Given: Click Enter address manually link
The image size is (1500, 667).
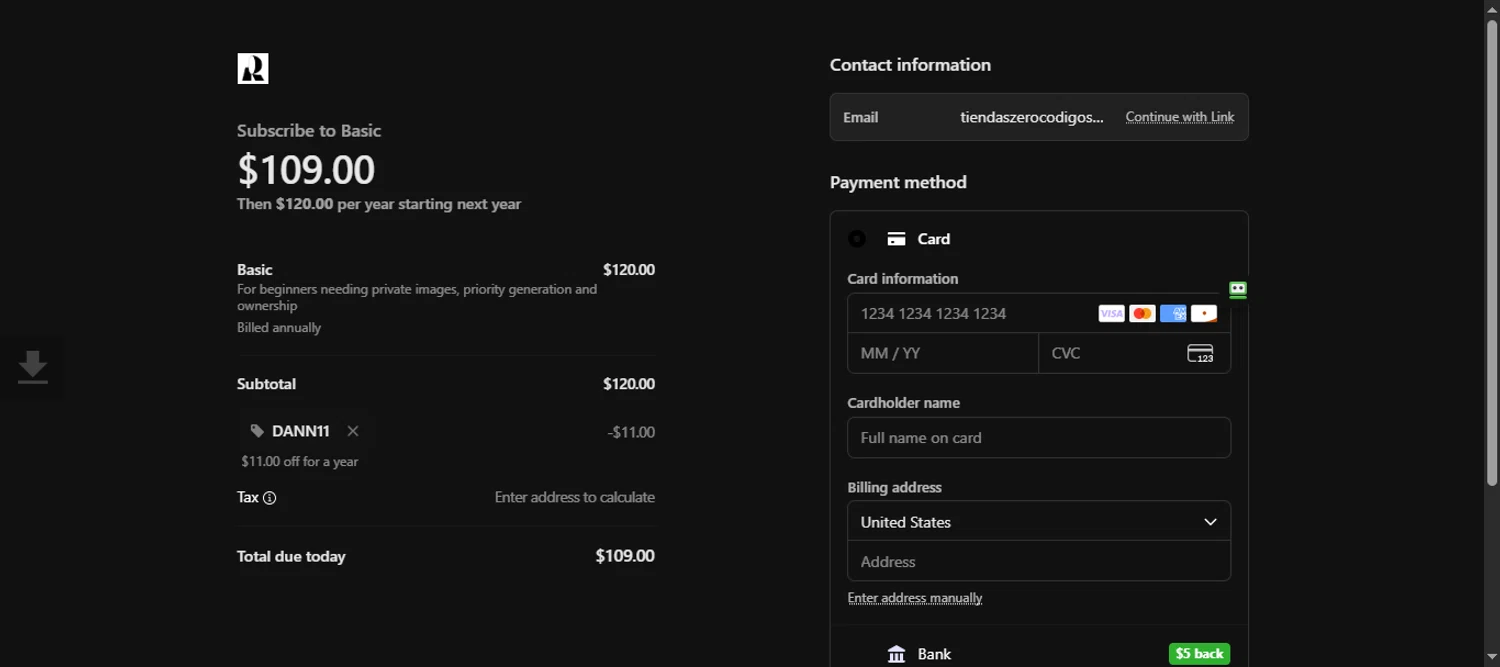Looking at the screenshot, I should tap(915, 598).
